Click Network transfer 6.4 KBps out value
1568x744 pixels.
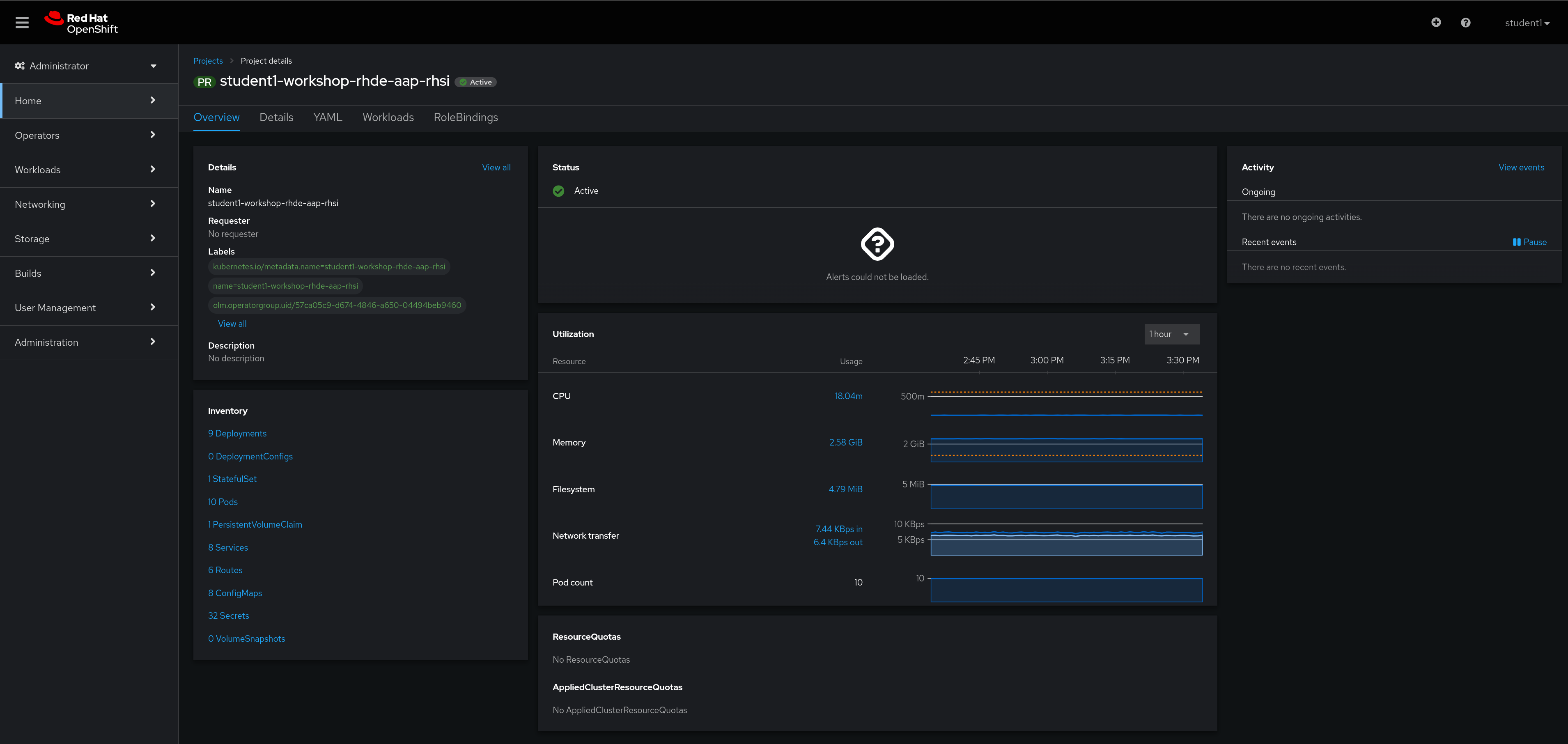point(838,542)
